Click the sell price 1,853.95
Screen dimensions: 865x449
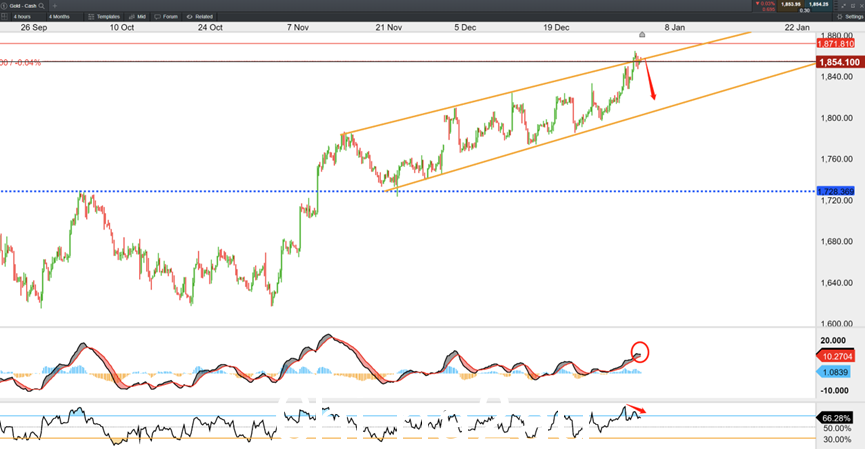[791, 4]
